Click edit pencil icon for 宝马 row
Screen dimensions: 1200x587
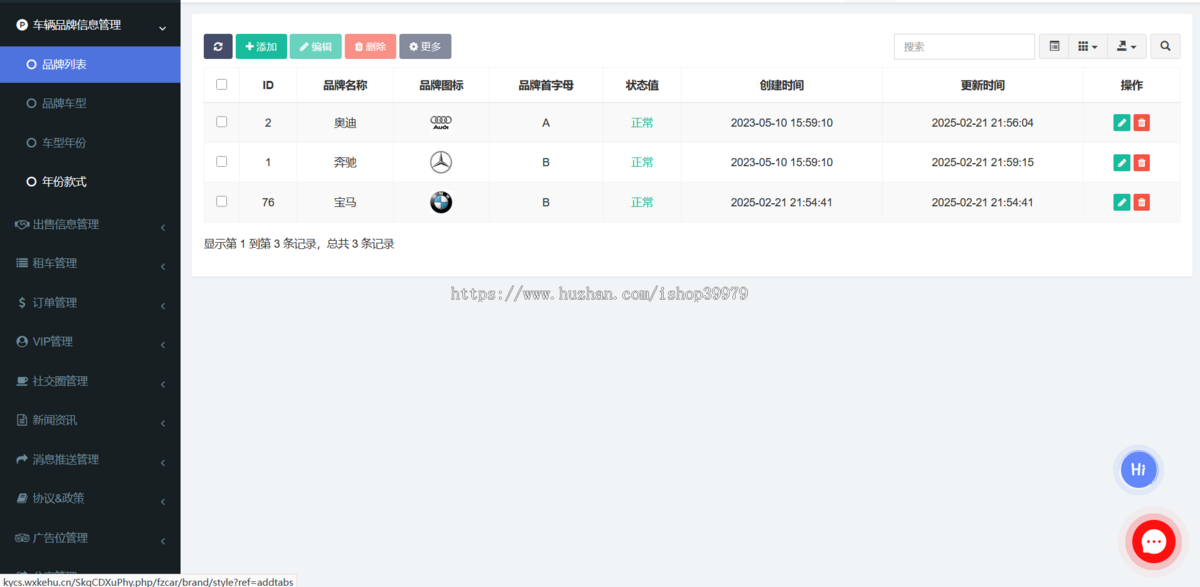[1122, 202]
